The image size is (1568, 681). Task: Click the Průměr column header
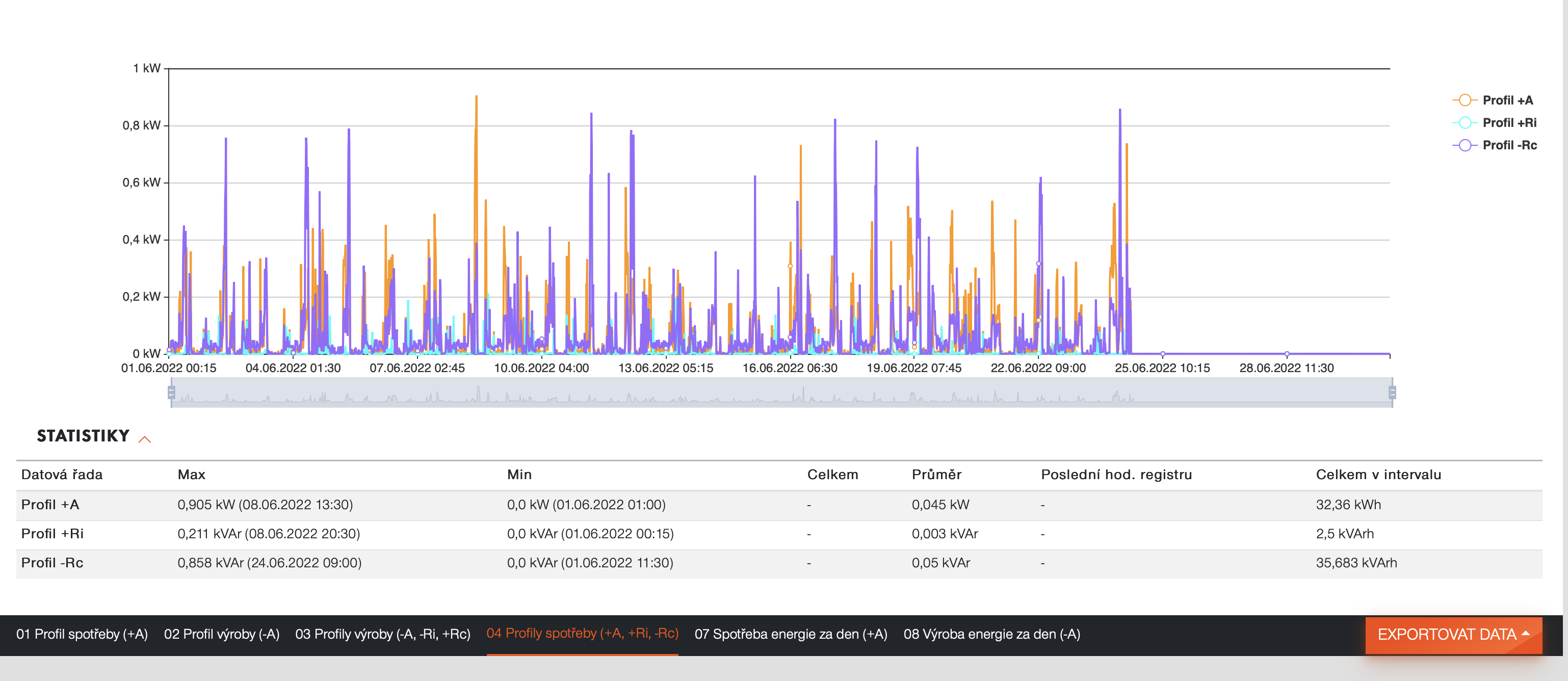tap(936, 475)
